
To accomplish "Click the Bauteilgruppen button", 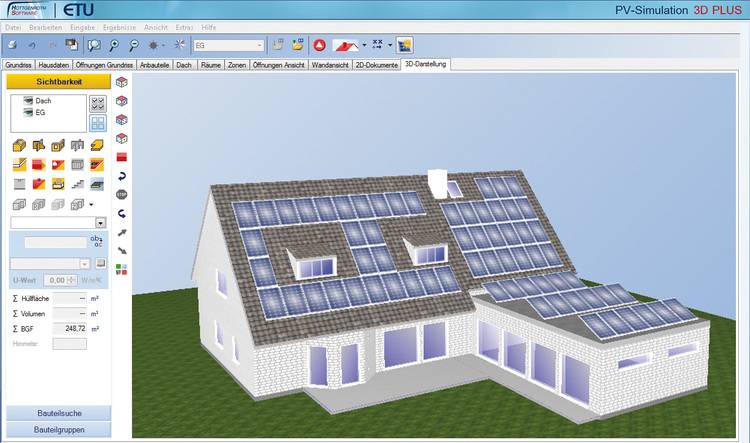I will point(59,429).
